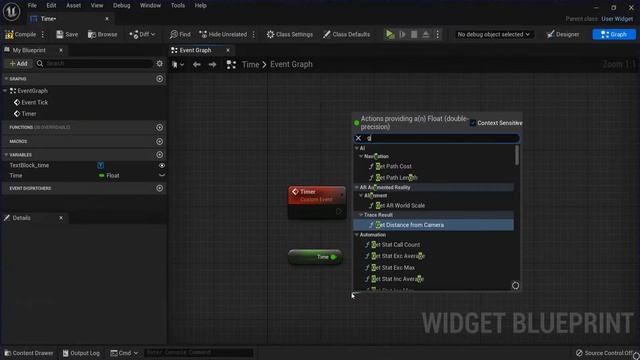
Task: Save the widget blueprint
Action: point(67,35)
